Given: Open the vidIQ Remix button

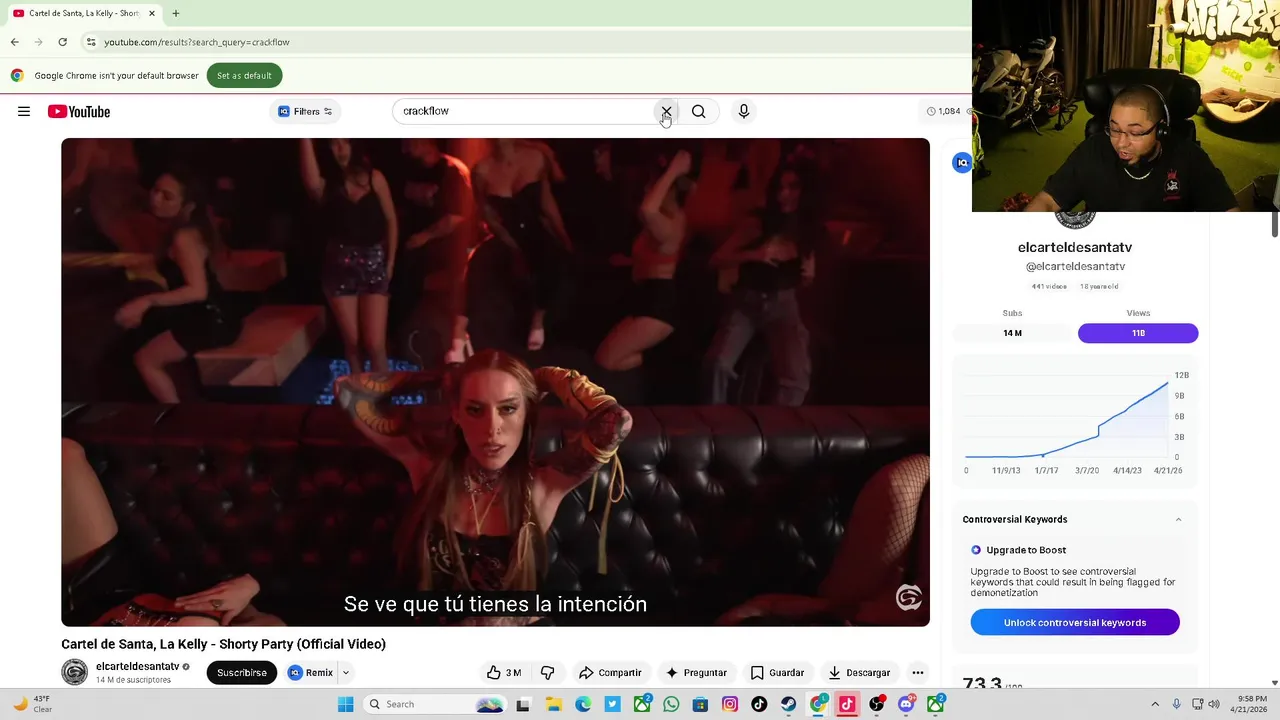Looking at the screenshot, I should point(311,673).
